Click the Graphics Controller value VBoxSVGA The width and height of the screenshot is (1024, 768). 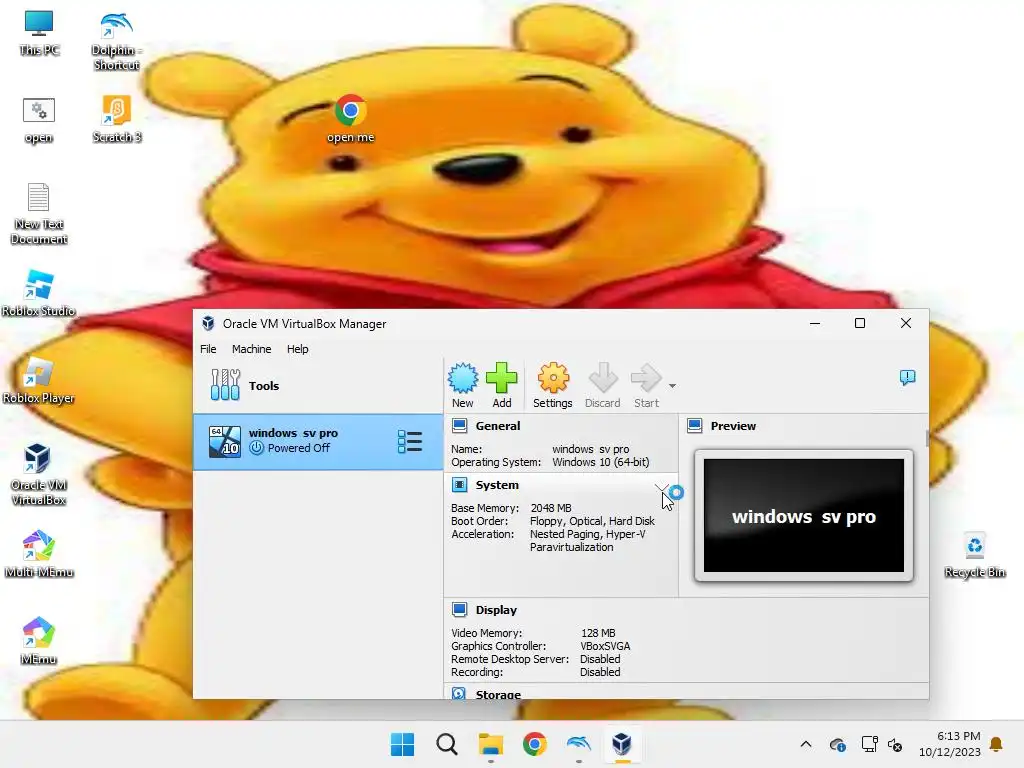point(605,646)
